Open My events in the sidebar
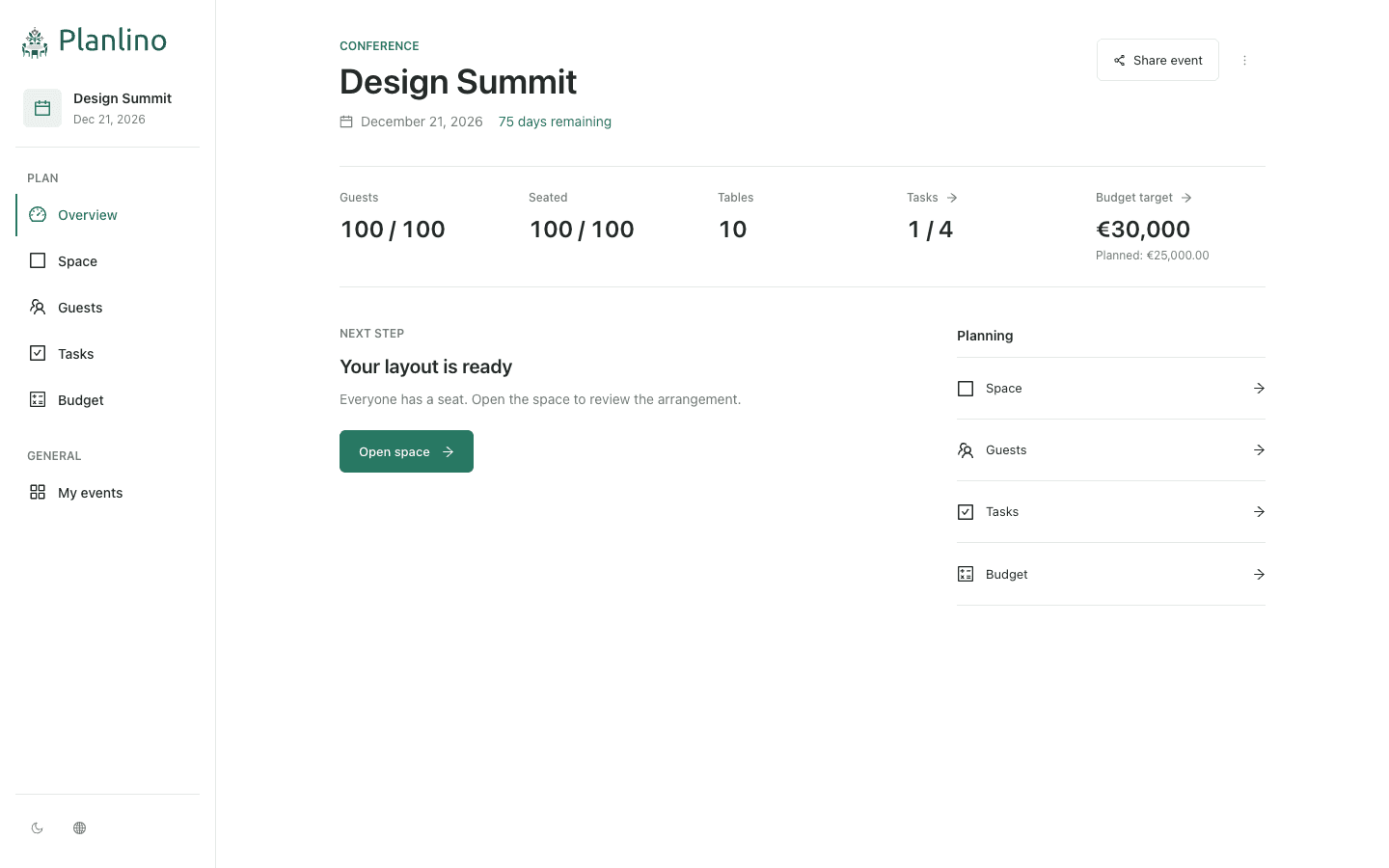The height and width of the screenshot is (868, 1389). pyautogui.click(x=108, y=493)
